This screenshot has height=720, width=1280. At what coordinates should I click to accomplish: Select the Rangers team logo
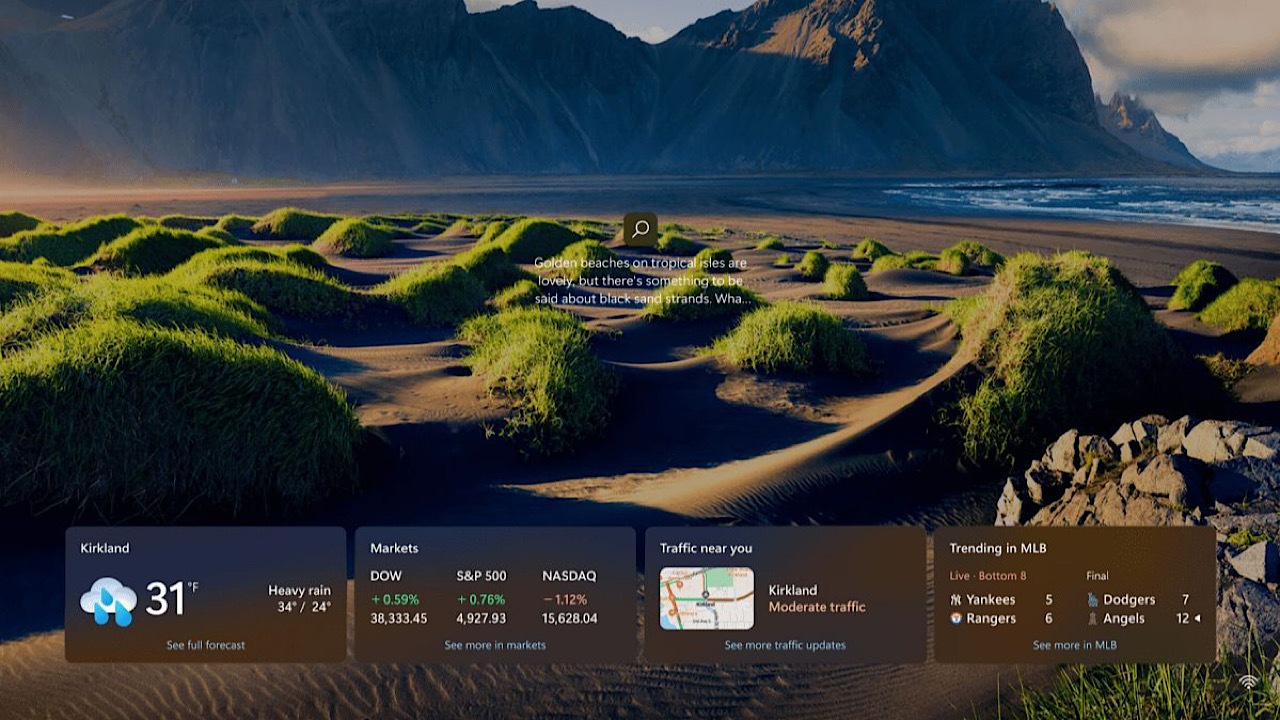956,619
